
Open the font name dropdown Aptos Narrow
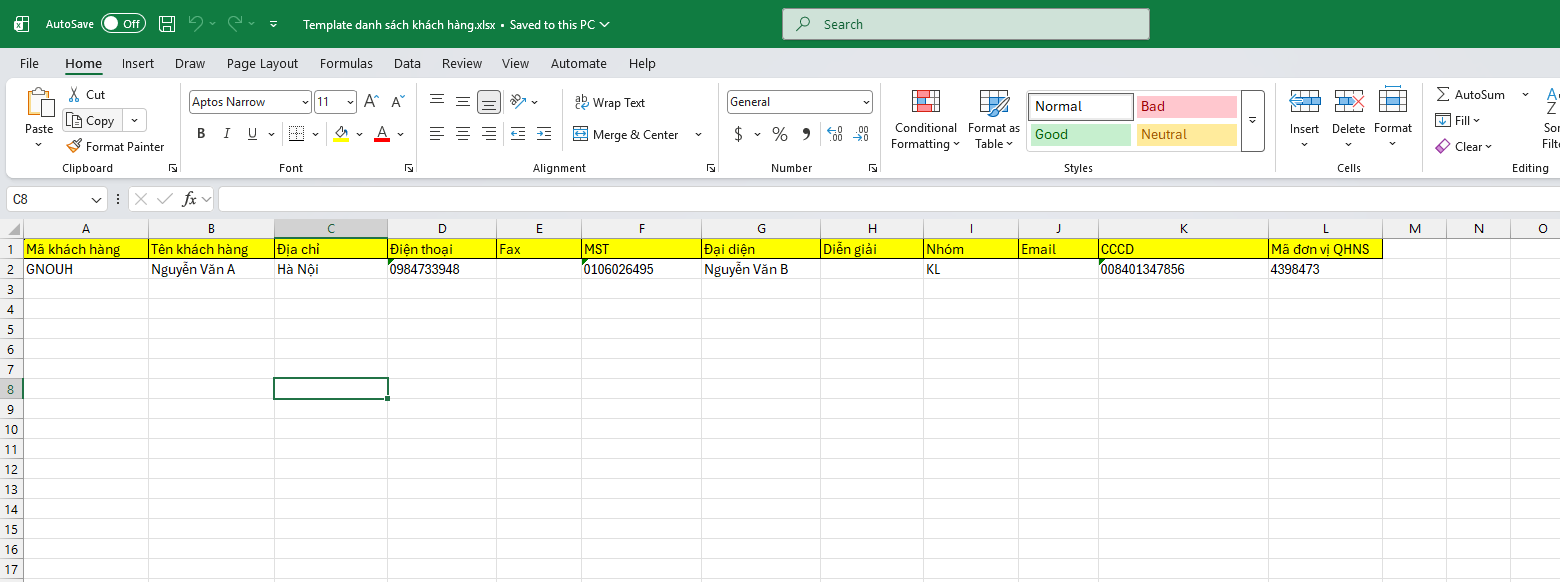pos(250,102)
